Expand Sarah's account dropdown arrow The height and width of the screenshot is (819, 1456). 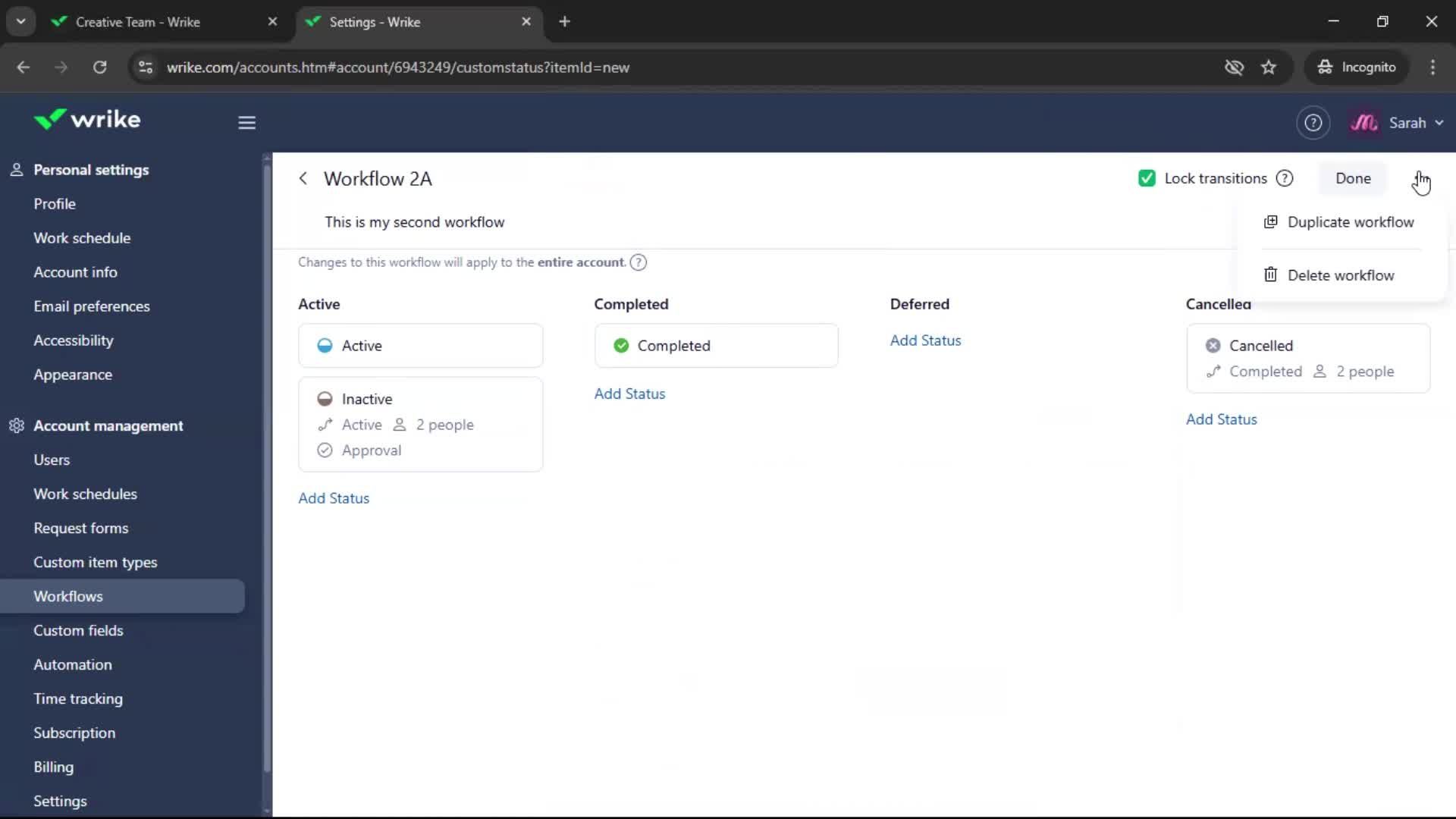coord(1439,123)
